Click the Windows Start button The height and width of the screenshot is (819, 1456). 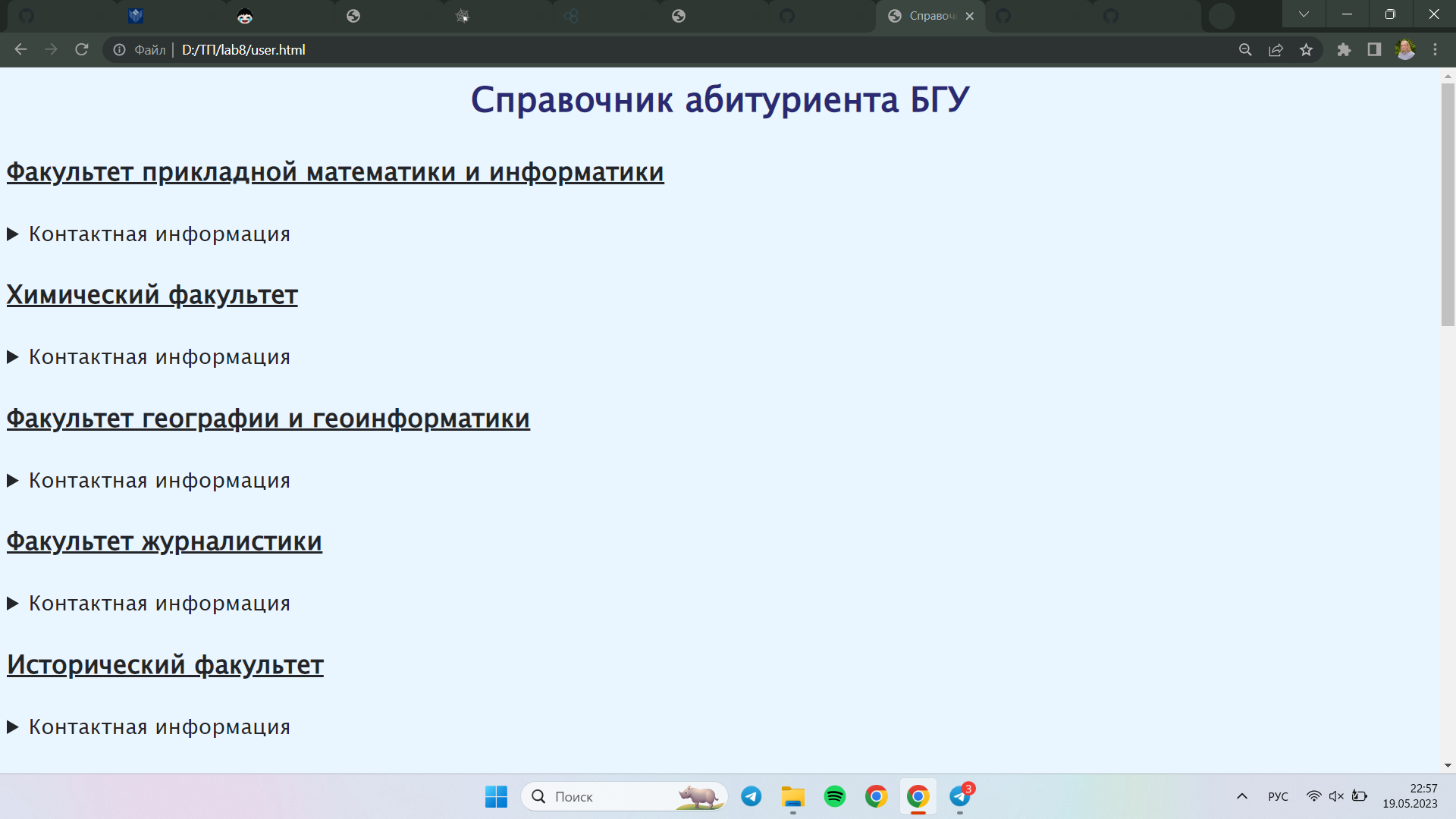496,796
